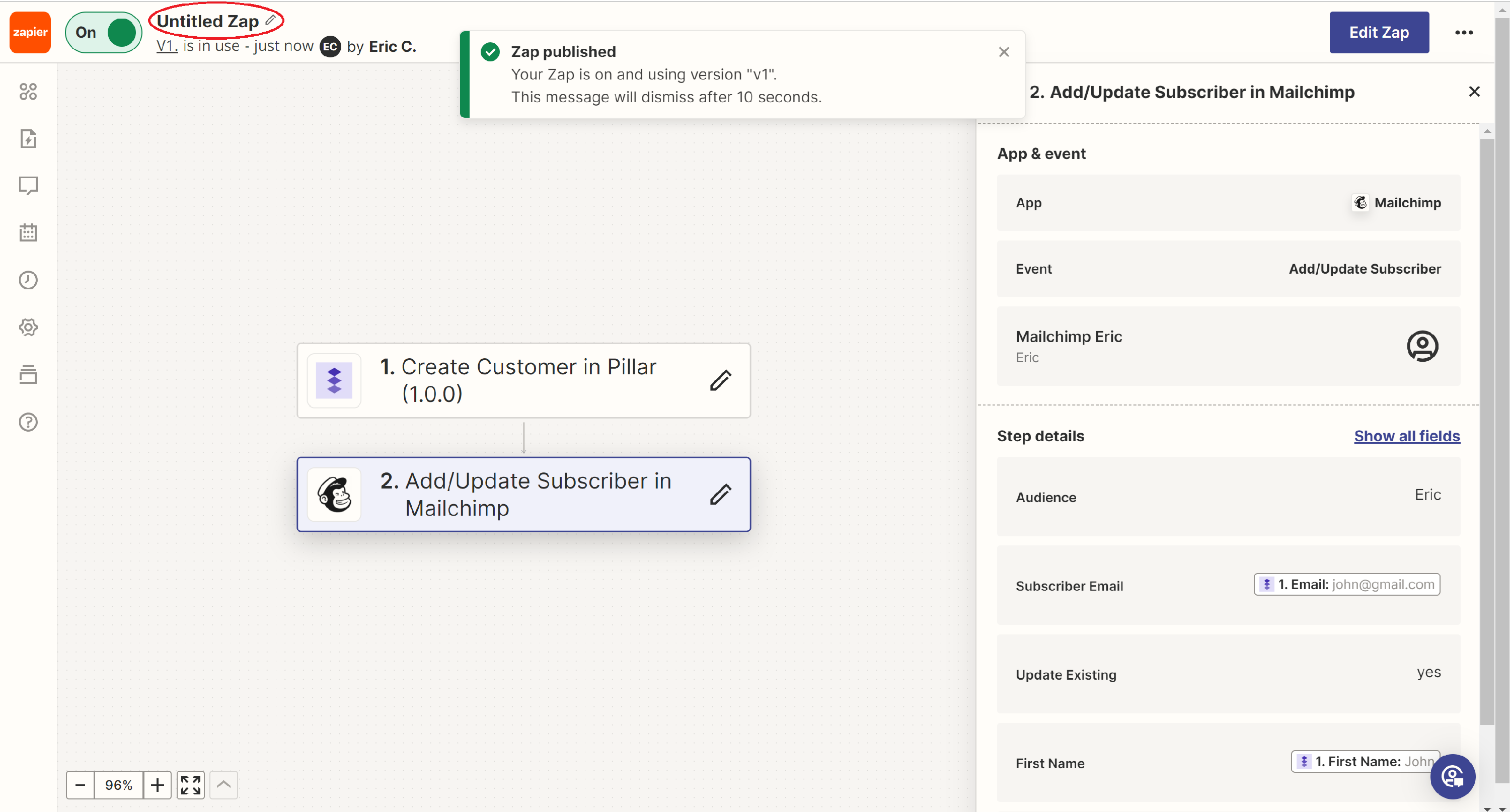This screenshot has width=1510, height=812.
Task: Click the Show all fields link
Action: (1406, 436)
